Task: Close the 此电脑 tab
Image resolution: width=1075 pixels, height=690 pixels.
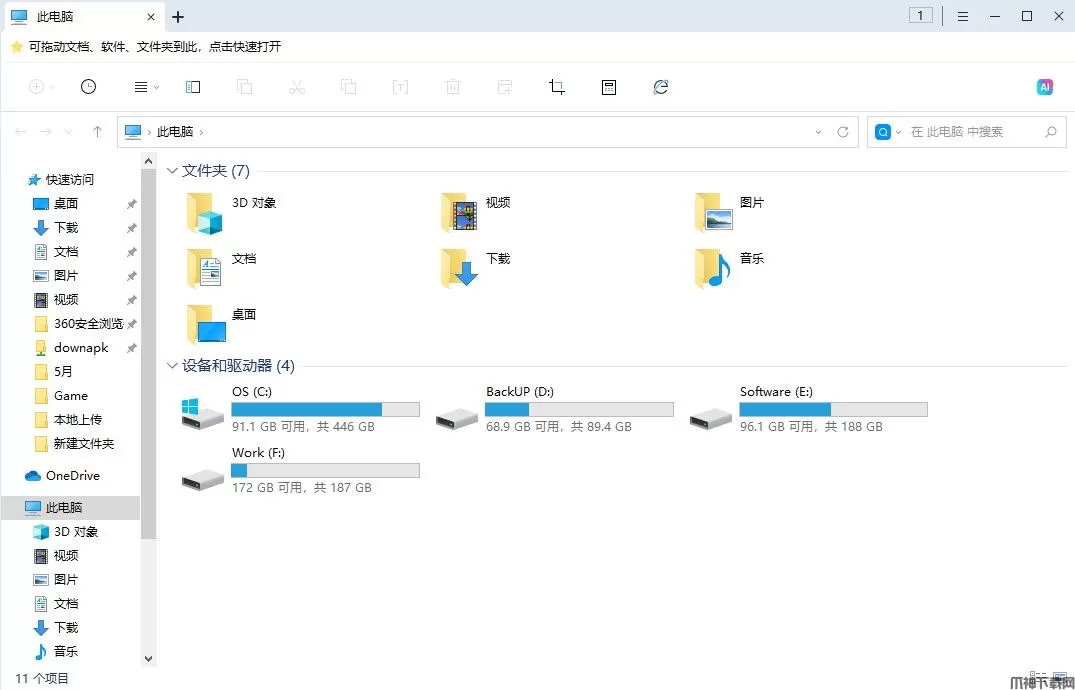Action: coord(151,16)
